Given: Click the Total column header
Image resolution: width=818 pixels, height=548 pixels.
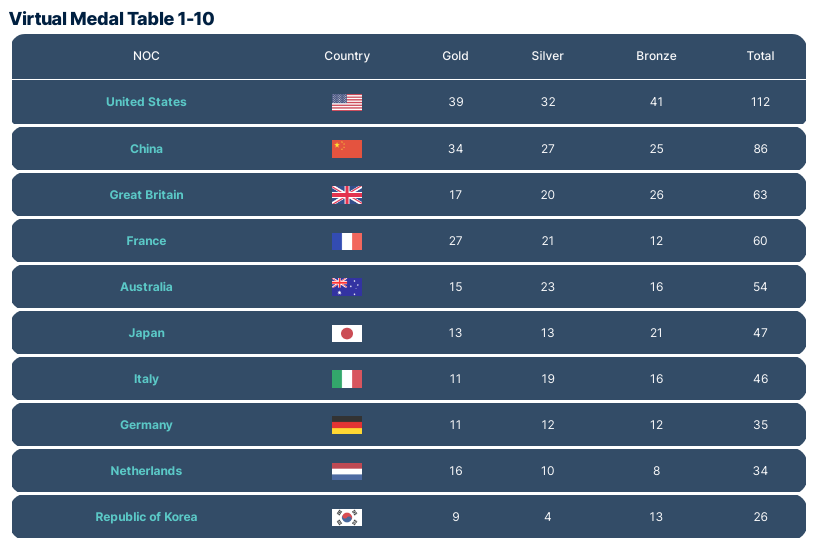Looking at the screenshot, I should [x=760, y=56].
